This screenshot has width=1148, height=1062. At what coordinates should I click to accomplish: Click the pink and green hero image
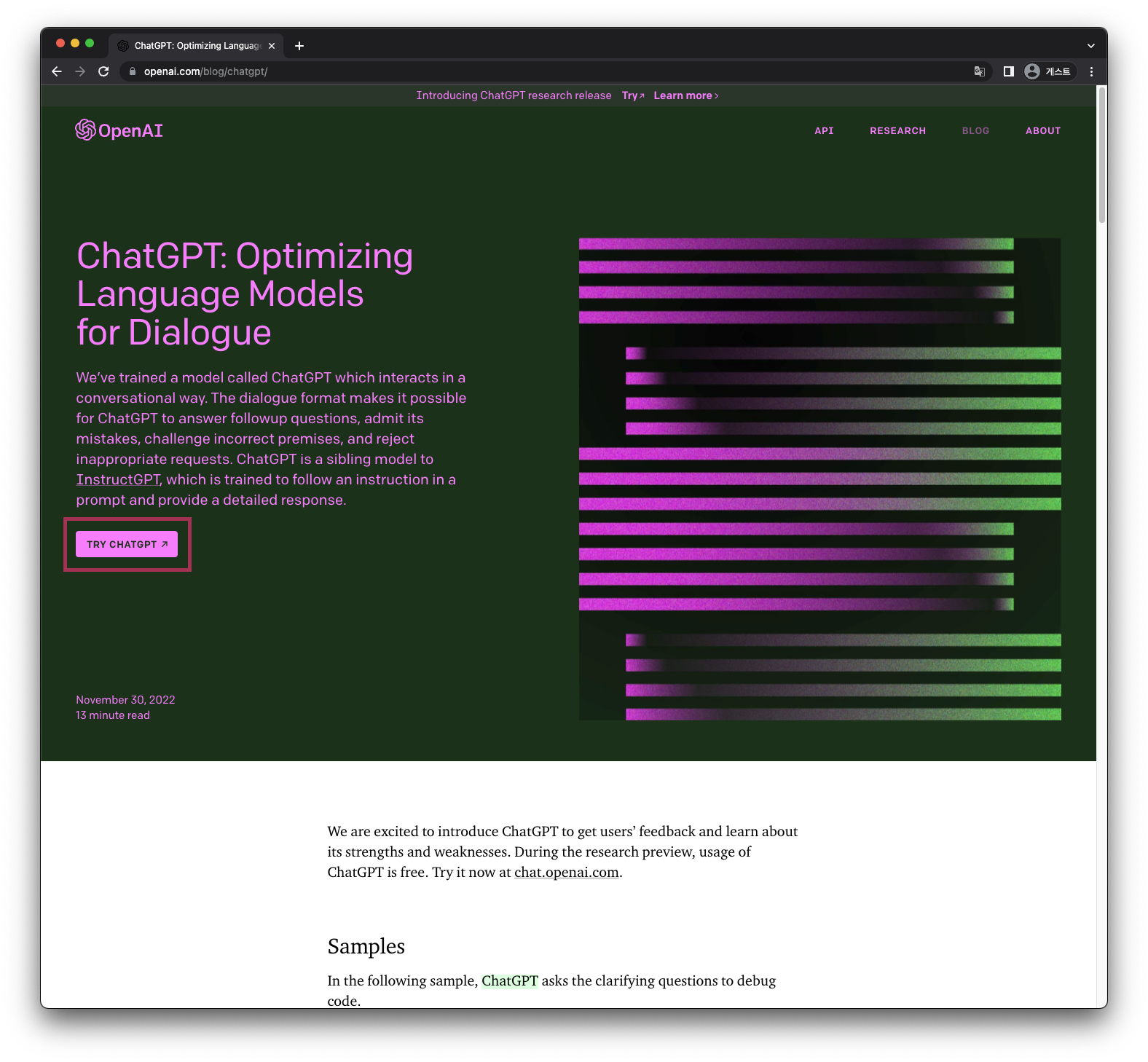click(820, 479)
